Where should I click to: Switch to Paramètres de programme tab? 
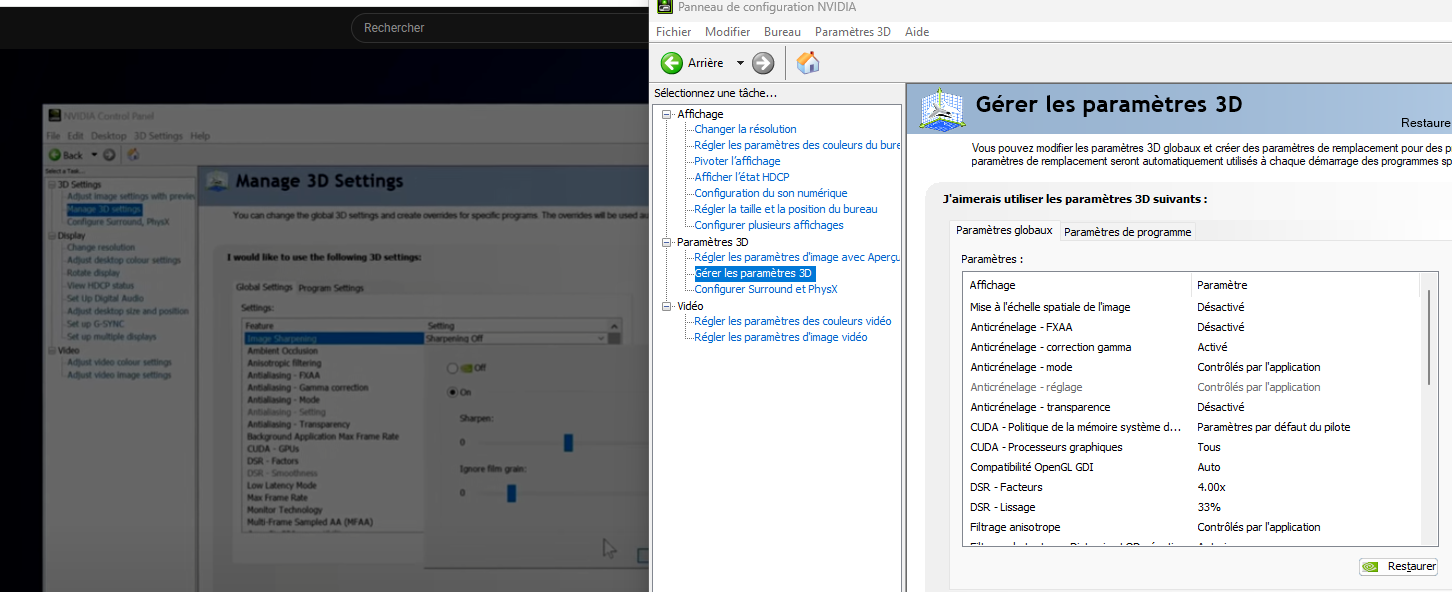pos(1127,232)
